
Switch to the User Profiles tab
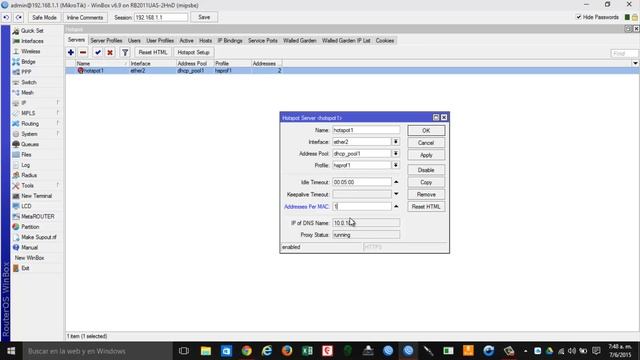160,40
